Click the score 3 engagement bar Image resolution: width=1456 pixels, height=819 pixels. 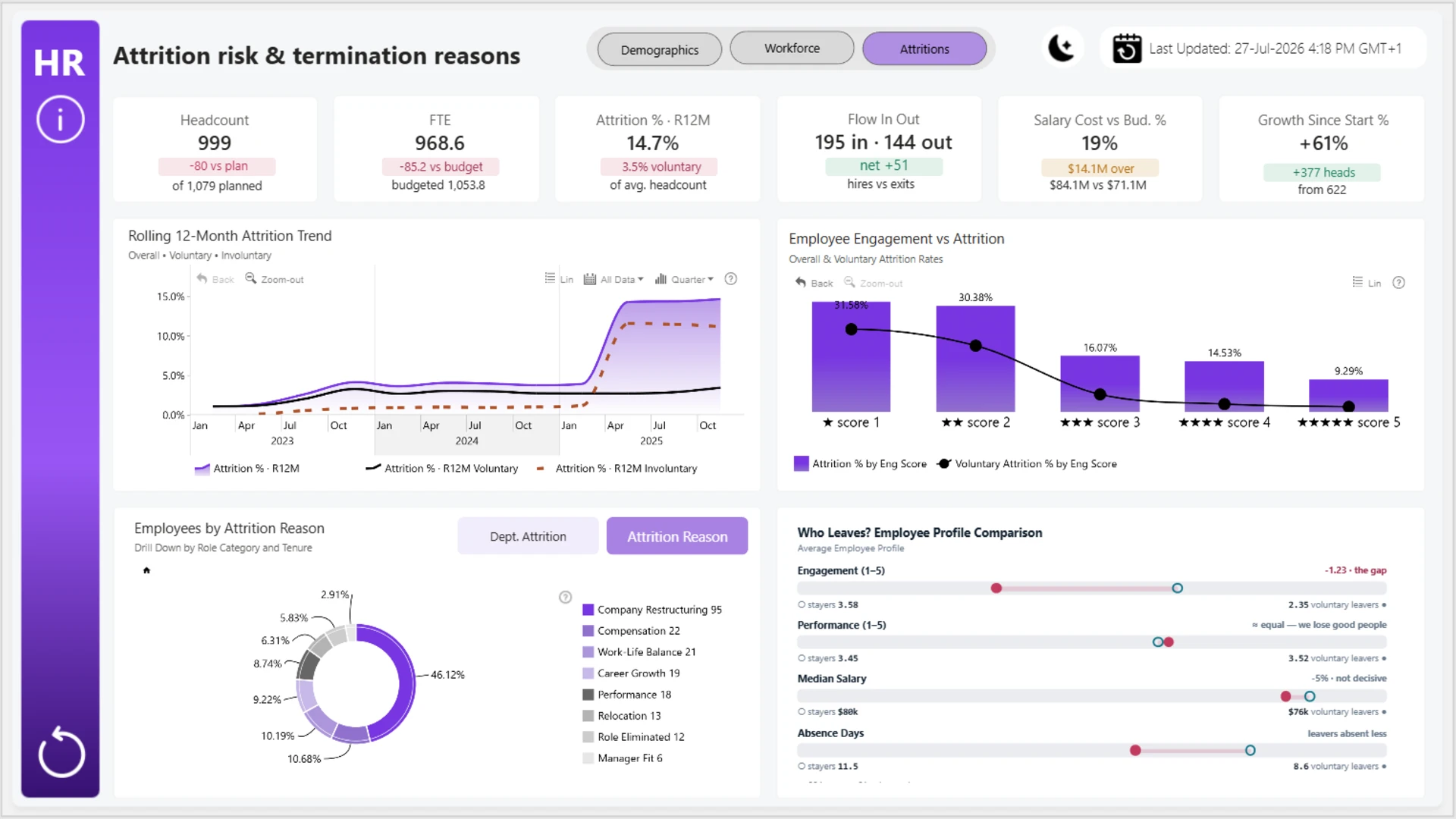(1100, 384)
